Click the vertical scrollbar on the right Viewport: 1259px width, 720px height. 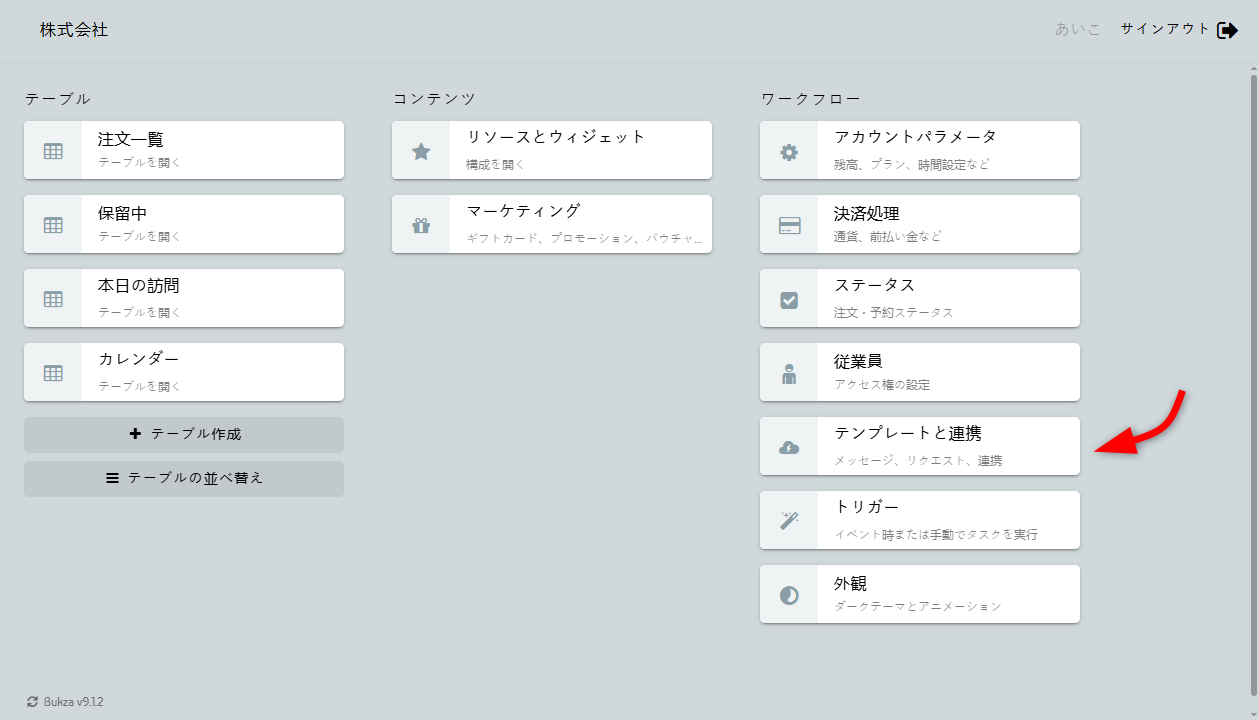[x=1254, y=380]
